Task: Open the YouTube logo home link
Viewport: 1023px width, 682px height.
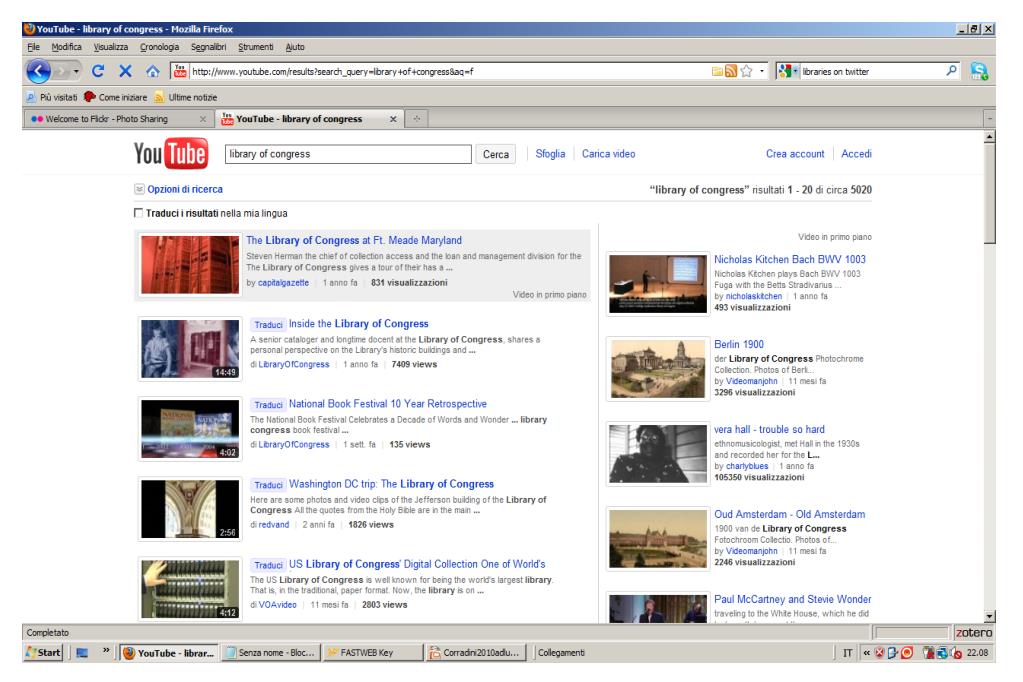Action: 171,153
